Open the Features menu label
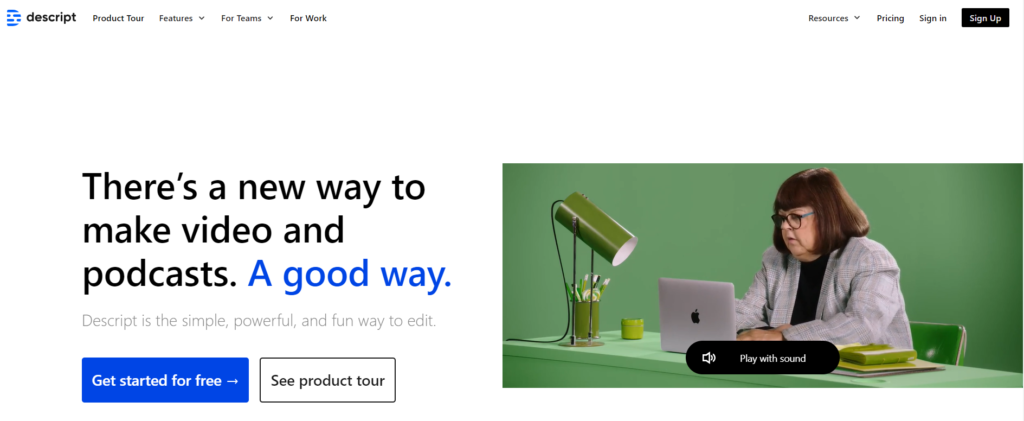1024x421 pixels. tap(176, 18)
